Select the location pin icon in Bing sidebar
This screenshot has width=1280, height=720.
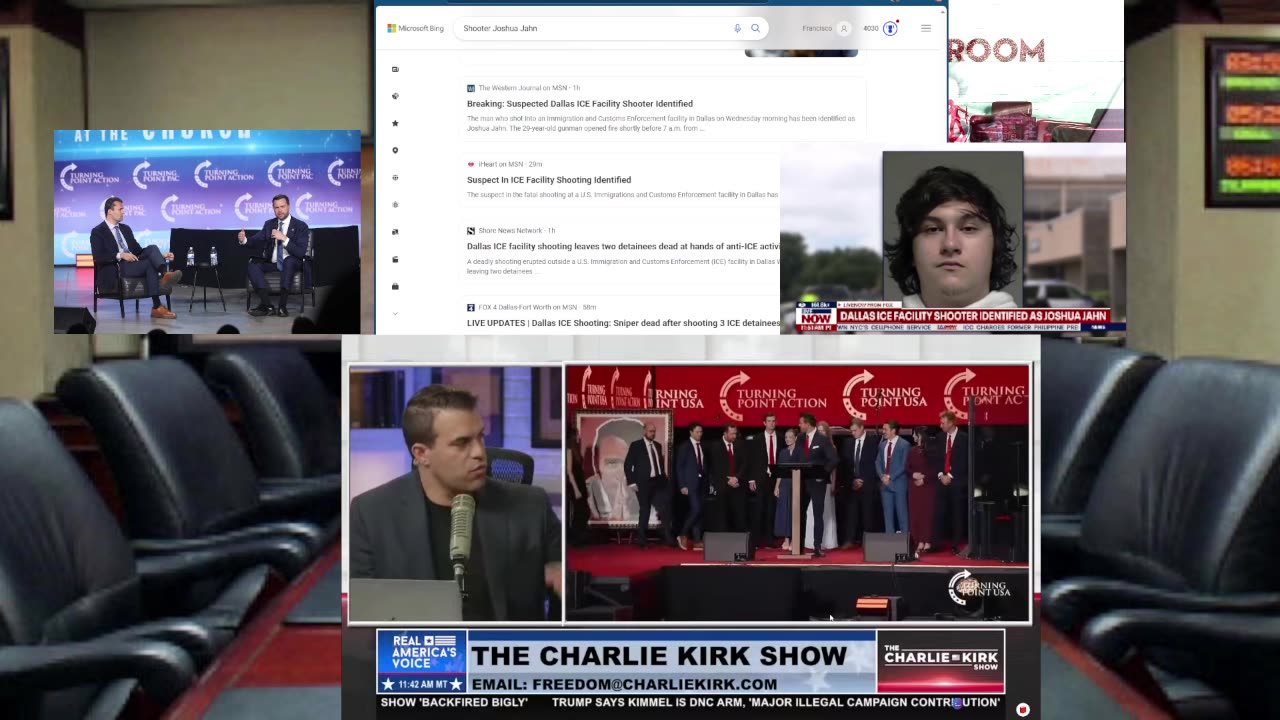(x=395, y=150)
